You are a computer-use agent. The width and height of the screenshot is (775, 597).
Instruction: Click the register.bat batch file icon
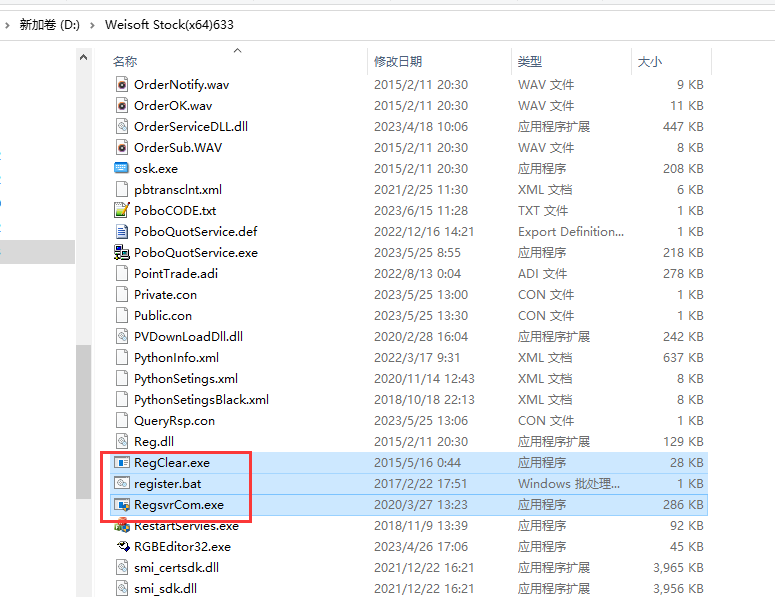[122, 483]
